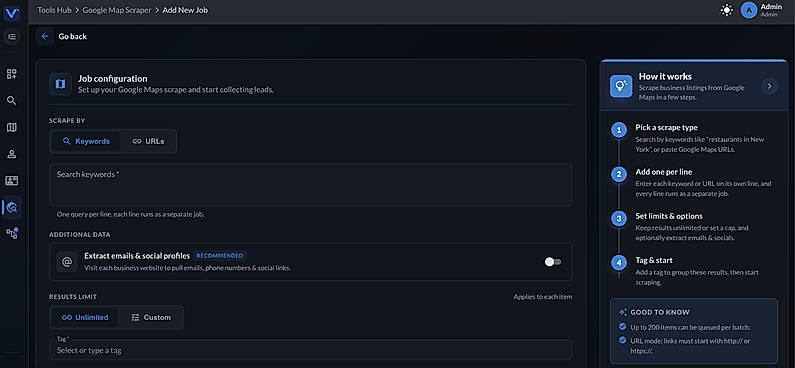Open the Admin user name menu
The width and height of the screenshot is (795, 368).
771,7
